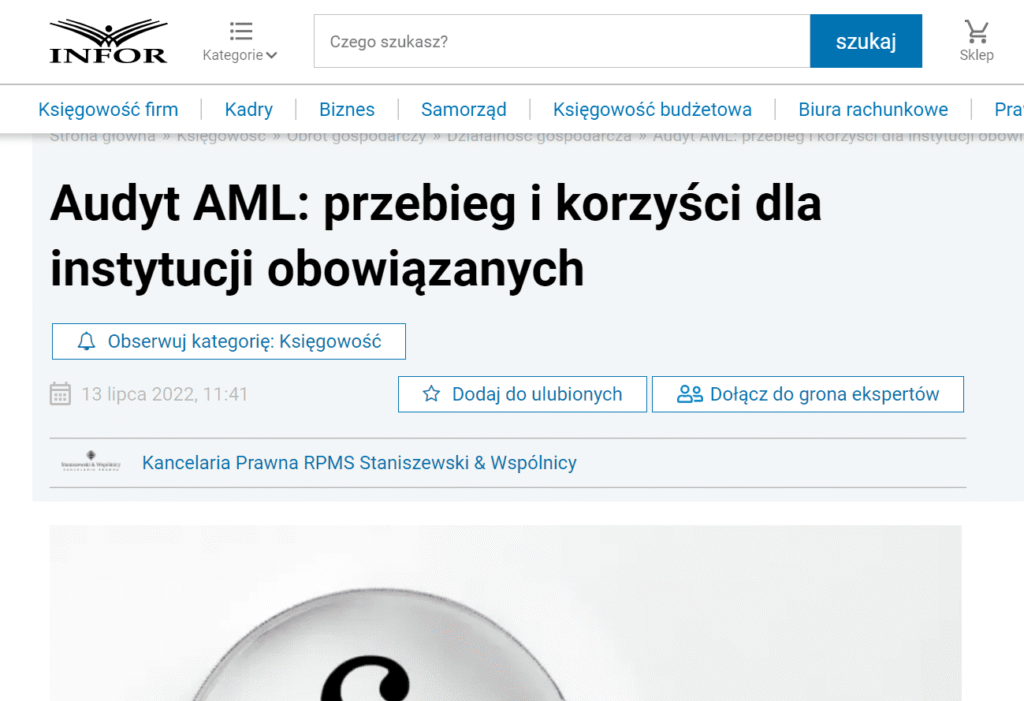Click the INFOR logo
1024x701 pixels.
click(108, 41)
